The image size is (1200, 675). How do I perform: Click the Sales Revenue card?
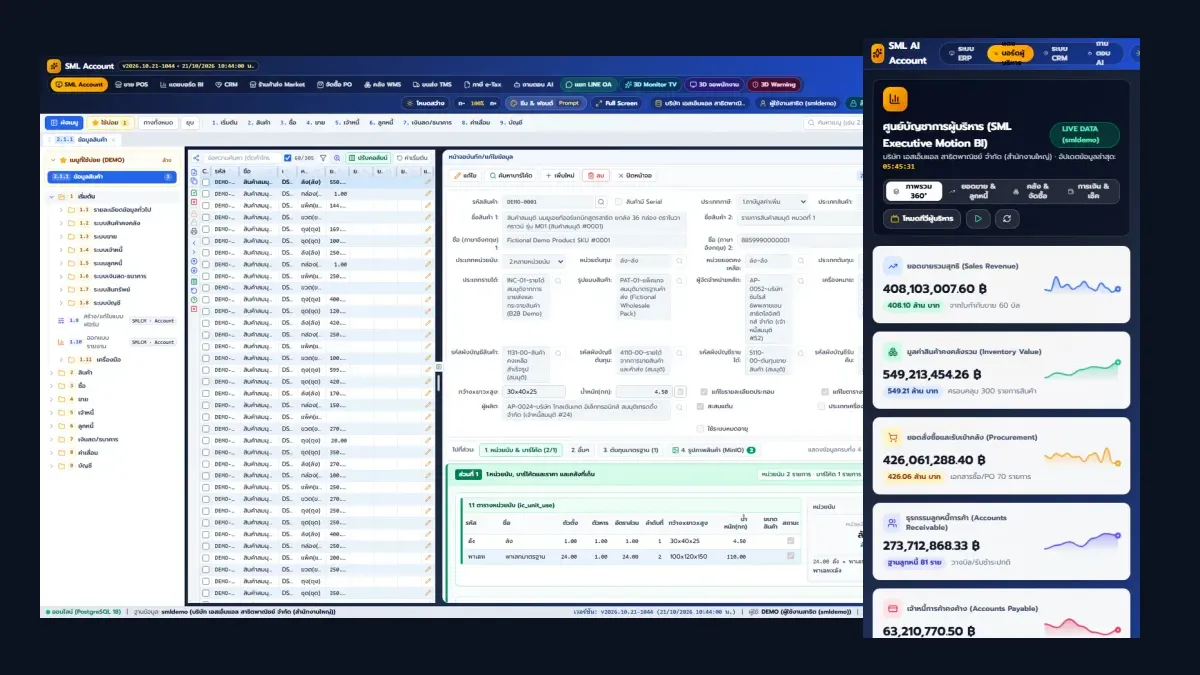1002,285
